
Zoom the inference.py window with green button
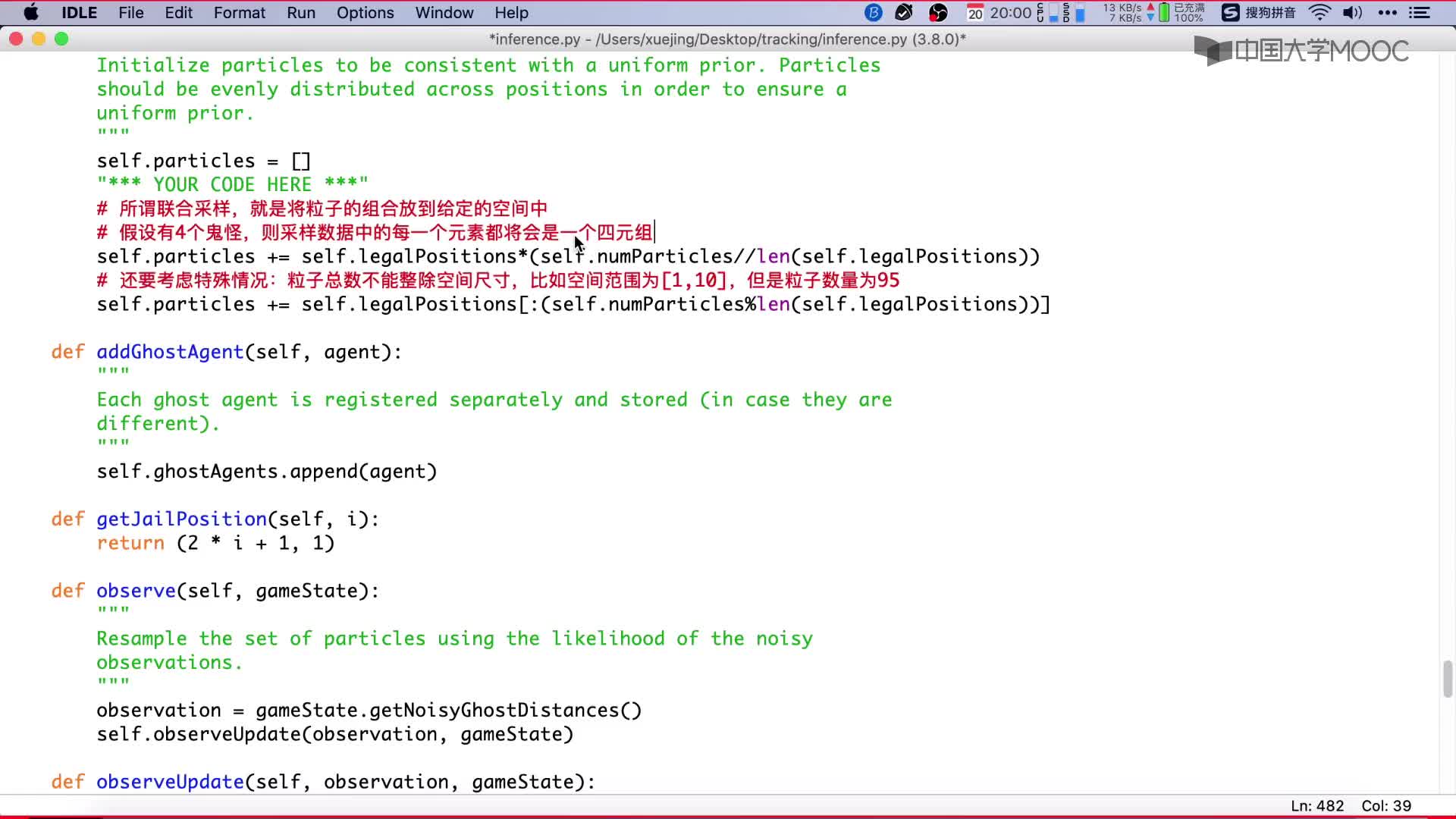point(61,39)
